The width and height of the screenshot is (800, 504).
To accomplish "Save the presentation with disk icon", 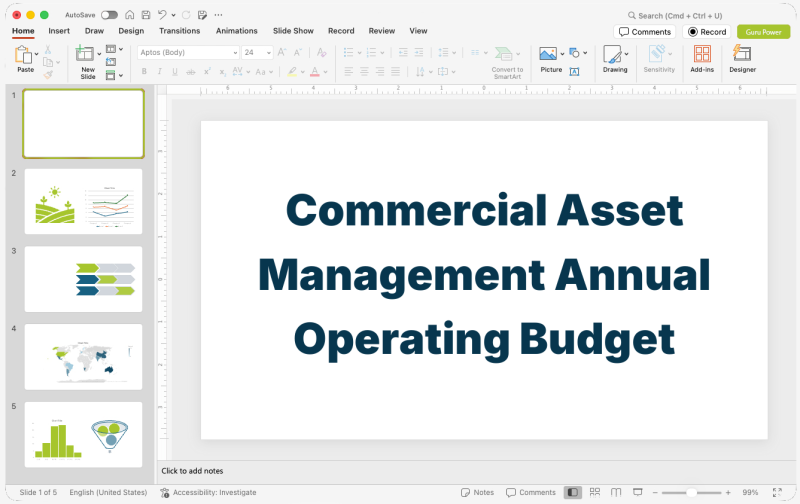I will point(146,15).
